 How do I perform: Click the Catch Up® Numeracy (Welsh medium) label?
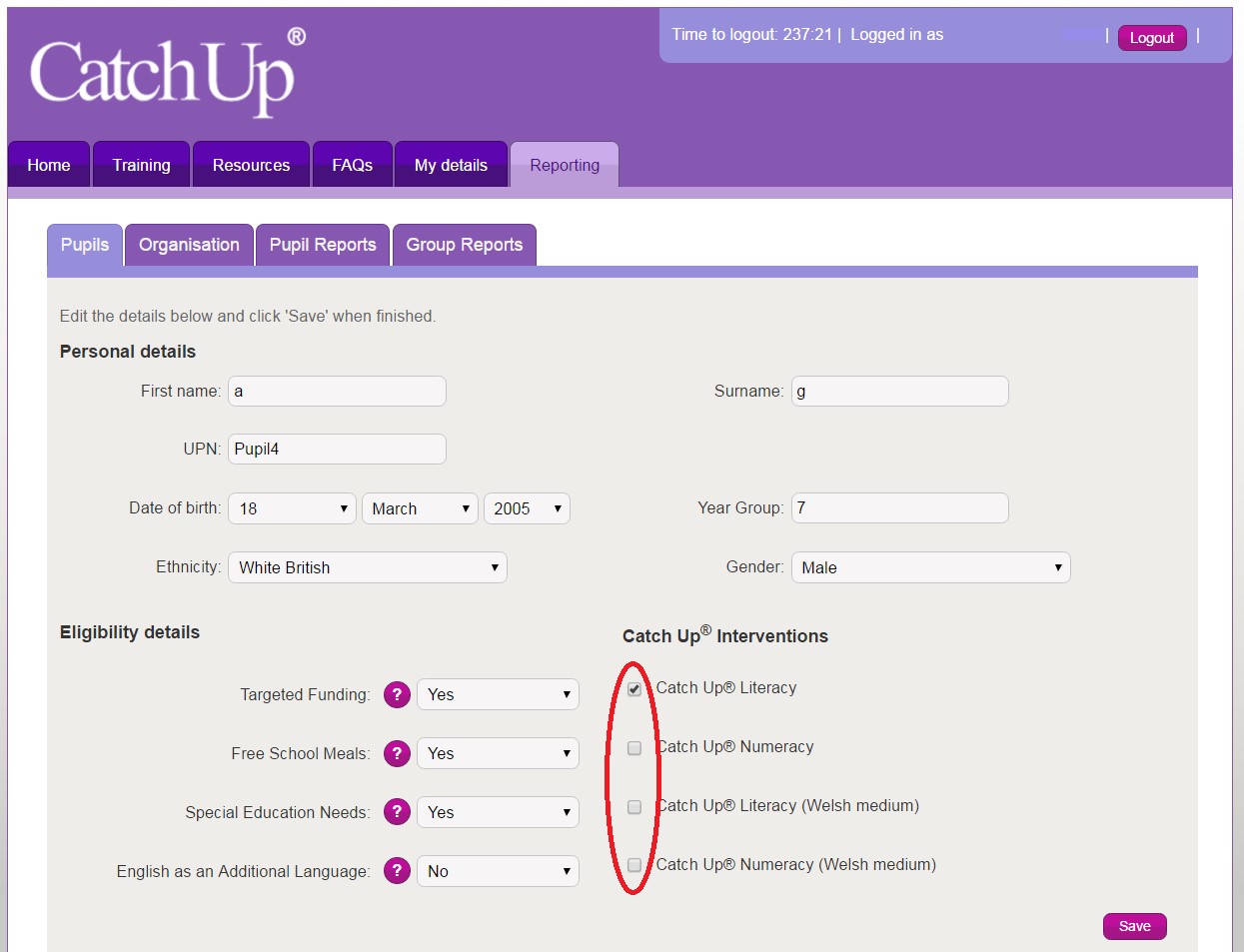pyautogui.click(x=795, y=864)
